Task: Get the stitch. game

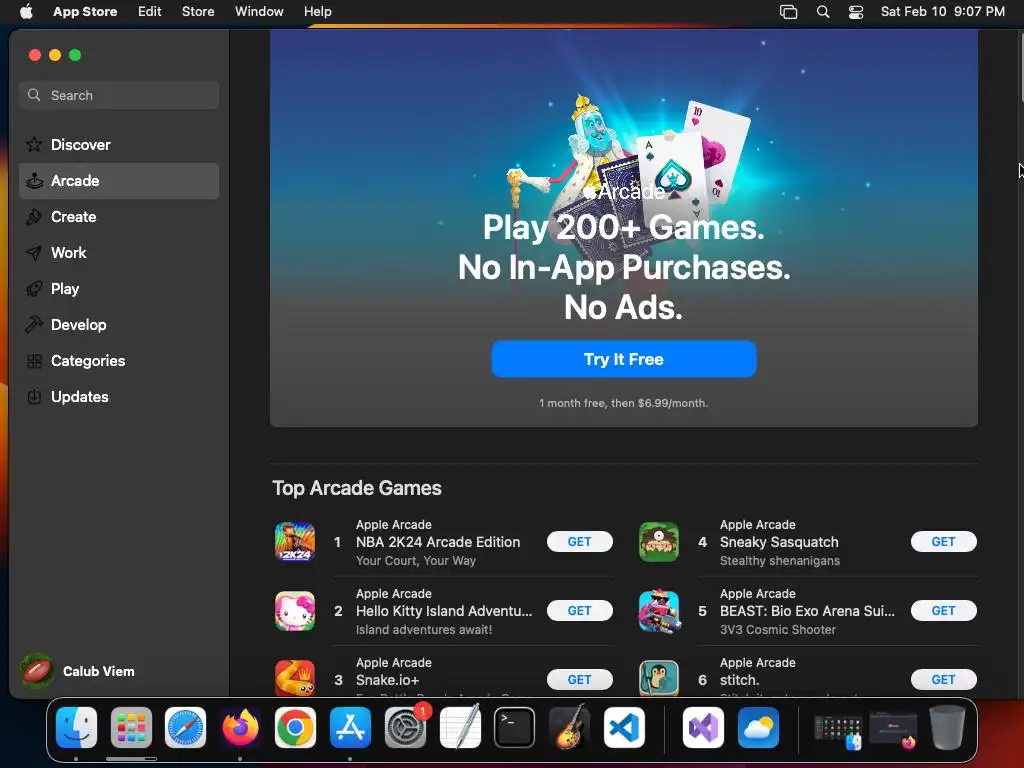Action: coord(943,680)
